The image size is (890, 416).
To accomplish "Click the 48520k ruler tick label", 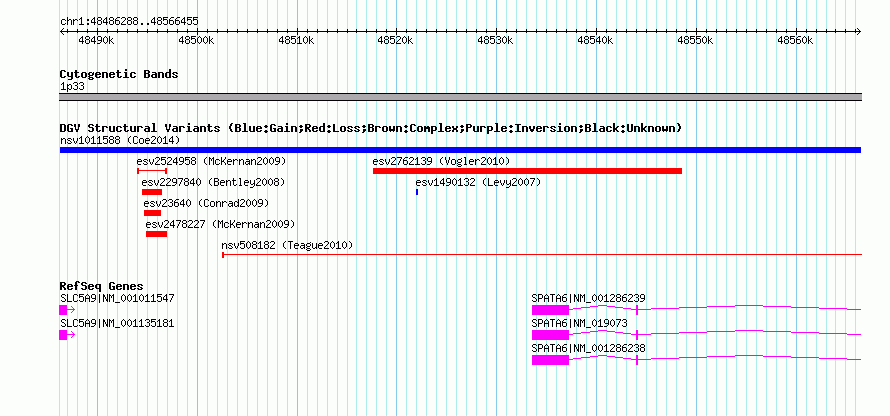I will pos(396,40).
